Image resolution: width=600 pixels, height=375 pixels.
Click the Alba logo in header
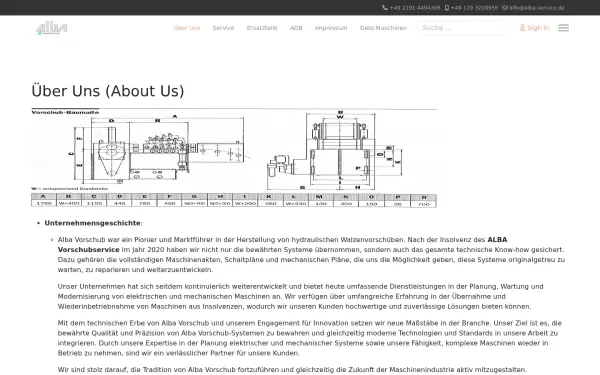pyautogui.click(x=52, y=28)
